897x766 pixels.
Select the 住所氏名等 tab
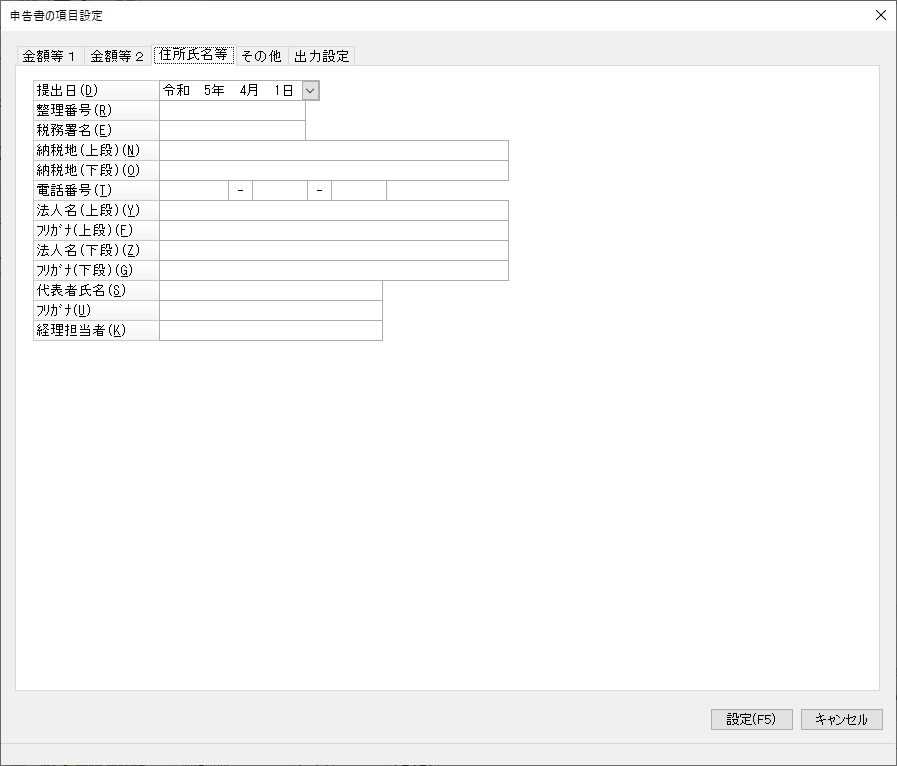(193, 55)
